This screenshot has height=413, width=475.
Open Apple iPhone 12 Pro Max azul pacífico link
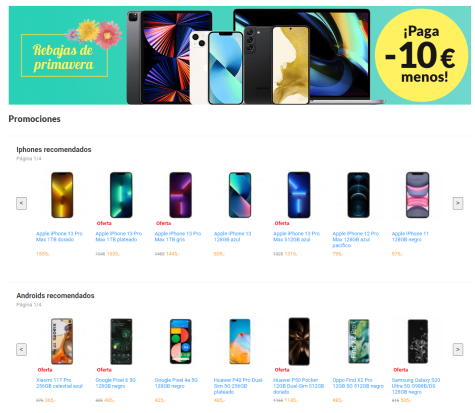click(x=356, y=240)
